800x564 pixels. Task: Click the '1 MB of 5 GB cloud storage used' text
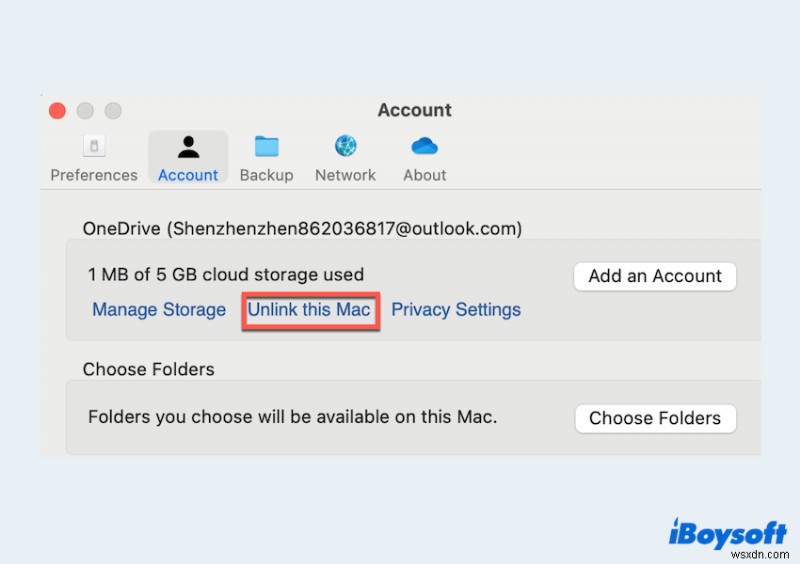[x=226, y=275]
